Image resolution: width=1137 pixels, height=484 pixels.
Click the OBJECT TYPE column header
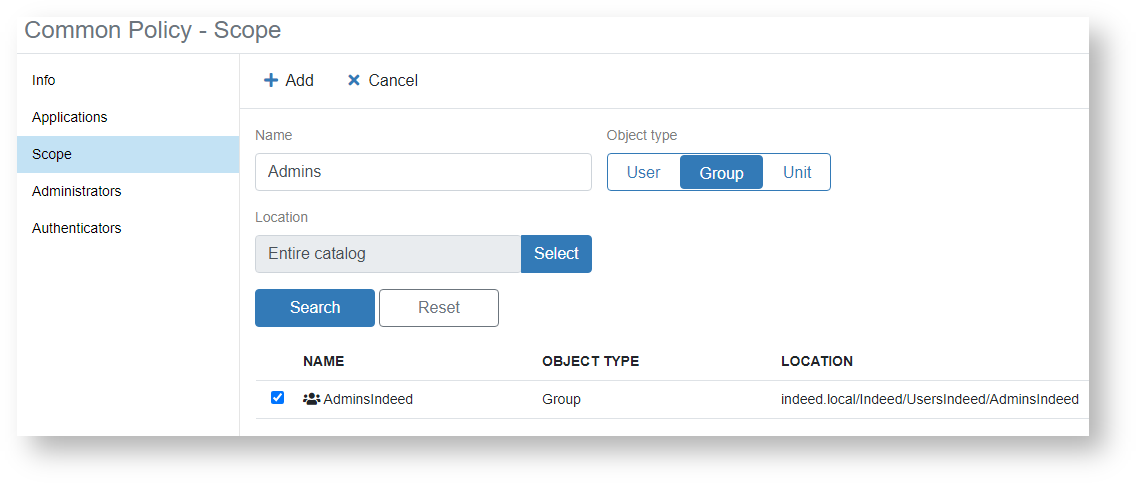(x=590, y=361)
